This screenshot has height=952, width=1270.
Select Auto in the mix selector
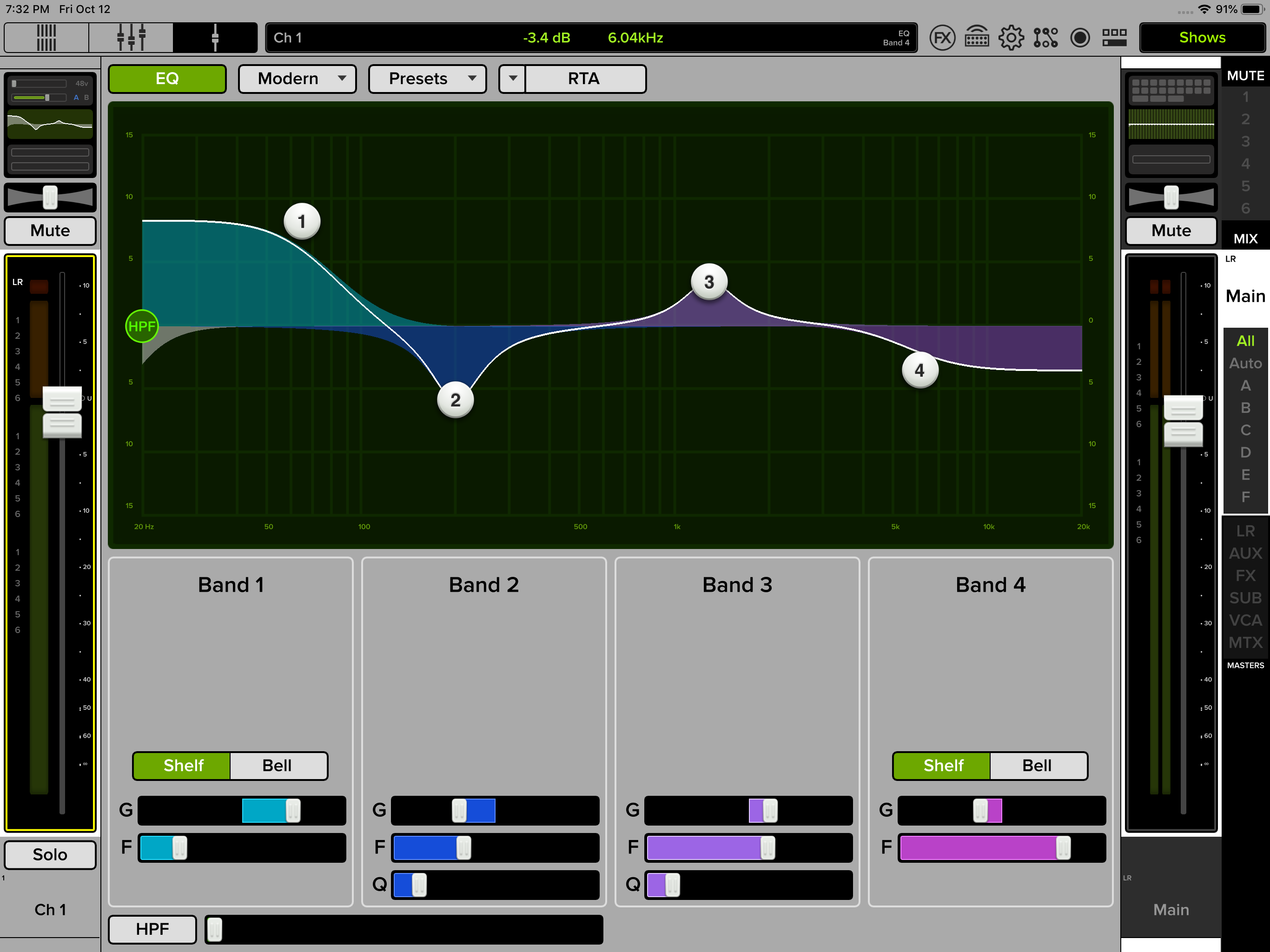[1245, 363]
